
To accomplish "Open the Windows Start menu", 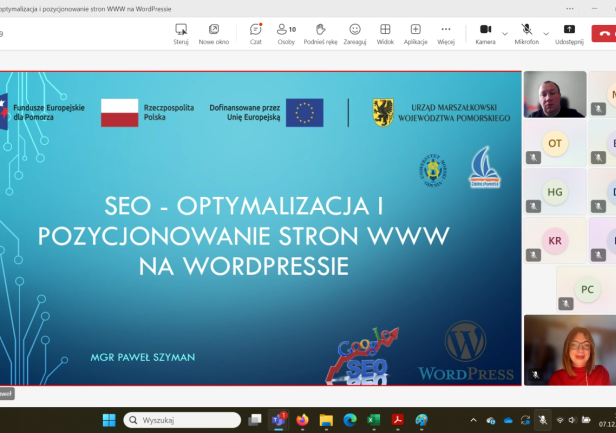I will 109,420.
